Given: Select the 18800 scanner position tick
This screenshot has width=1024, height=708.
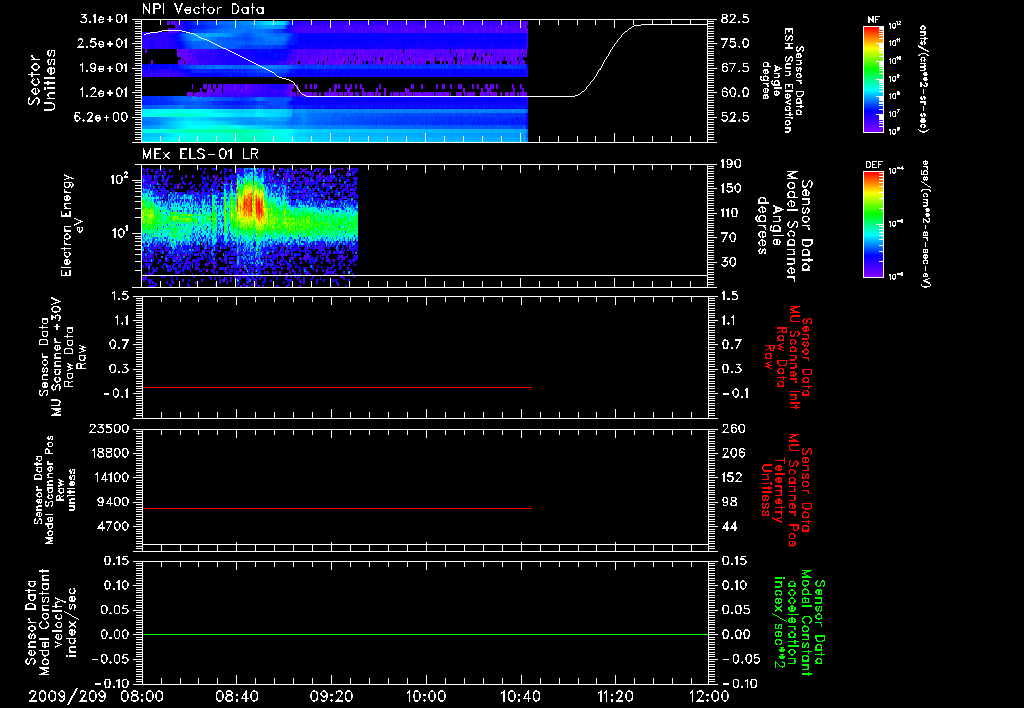Looking at the screenshot, I should click(x=109, y=453).
